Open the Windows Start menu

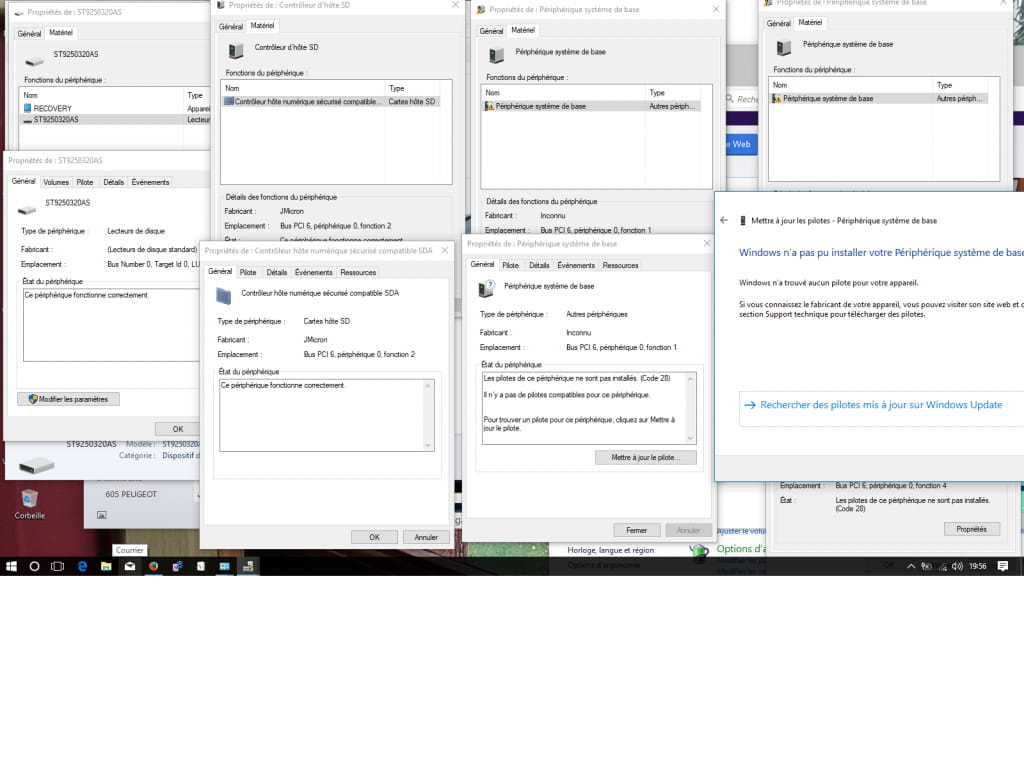tap(11, 566)
